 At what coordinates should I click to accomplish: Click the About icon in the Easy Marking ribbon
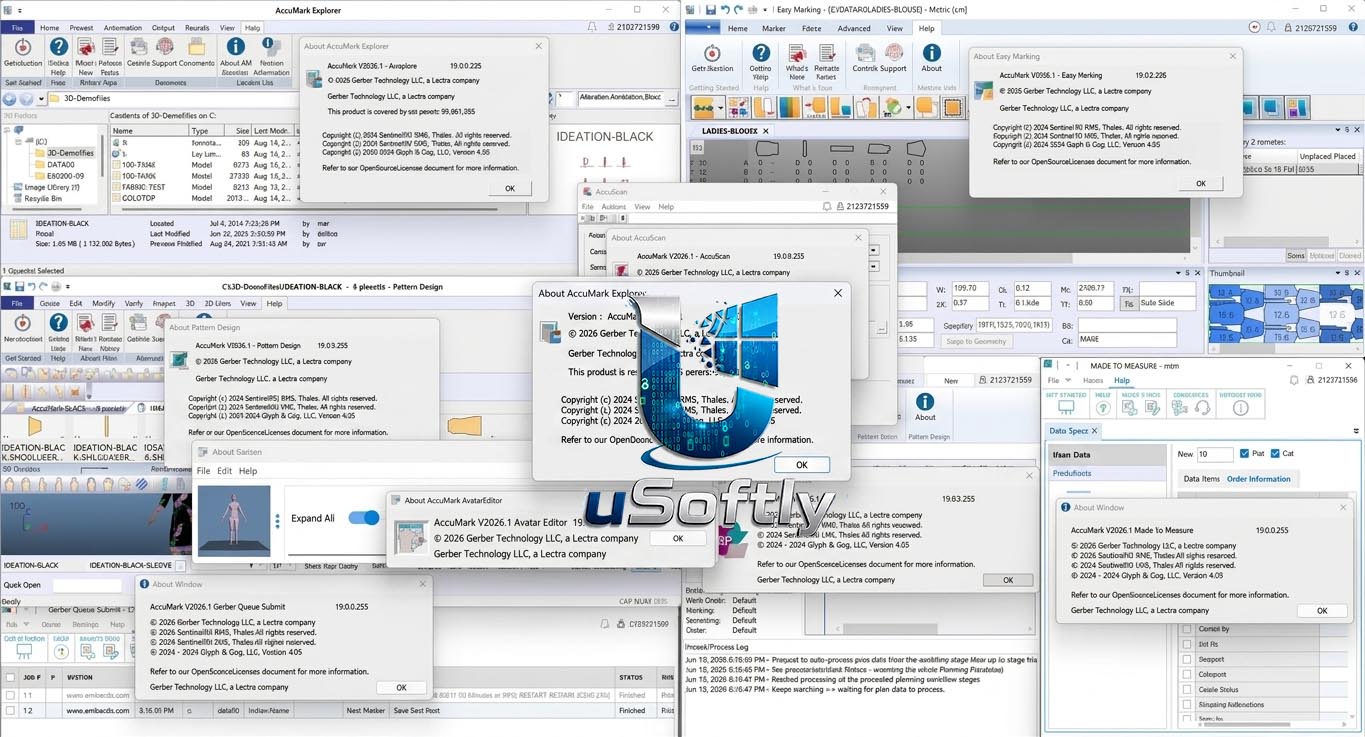(931, 52)
